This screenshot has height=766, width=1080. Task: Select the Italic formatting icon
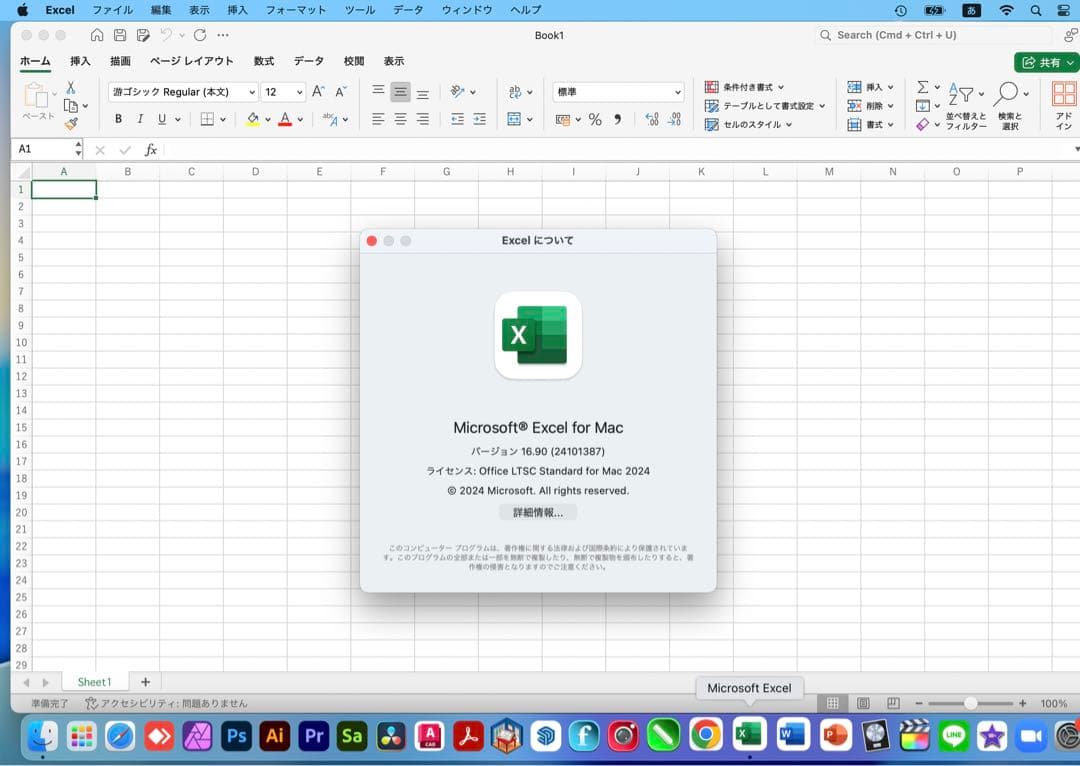click(x=139, y=118)
